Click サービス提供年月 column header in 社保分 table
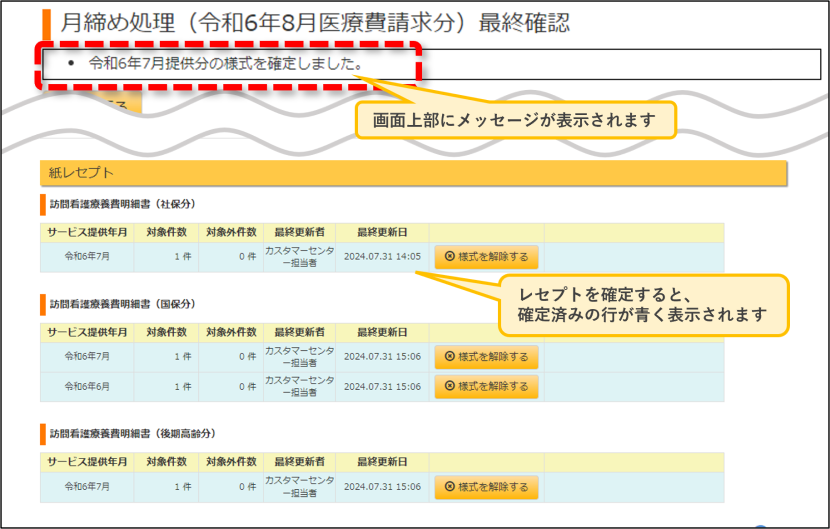This screenshot has width=830, height=529. click(x=87, y=232)
